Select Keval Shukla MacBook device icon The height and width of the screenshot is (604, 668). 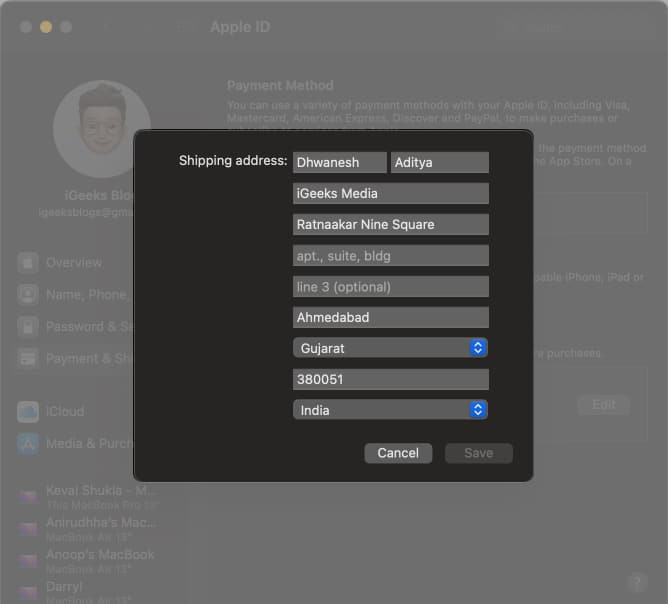point(29,497)
